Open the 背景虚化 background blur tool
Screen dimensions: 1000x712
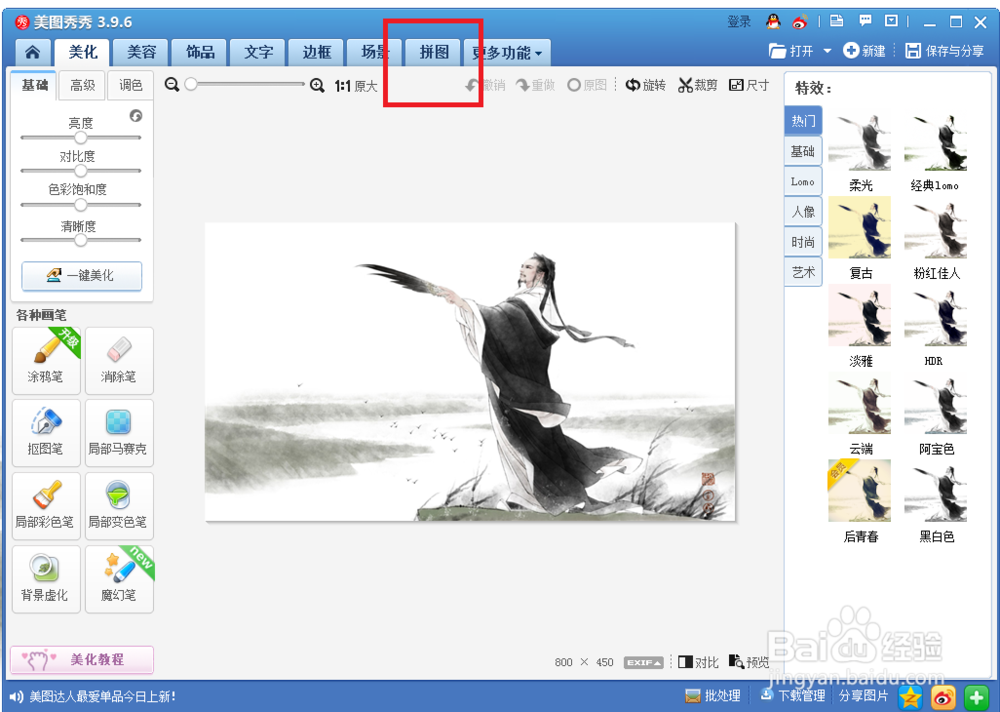point(46,579)
